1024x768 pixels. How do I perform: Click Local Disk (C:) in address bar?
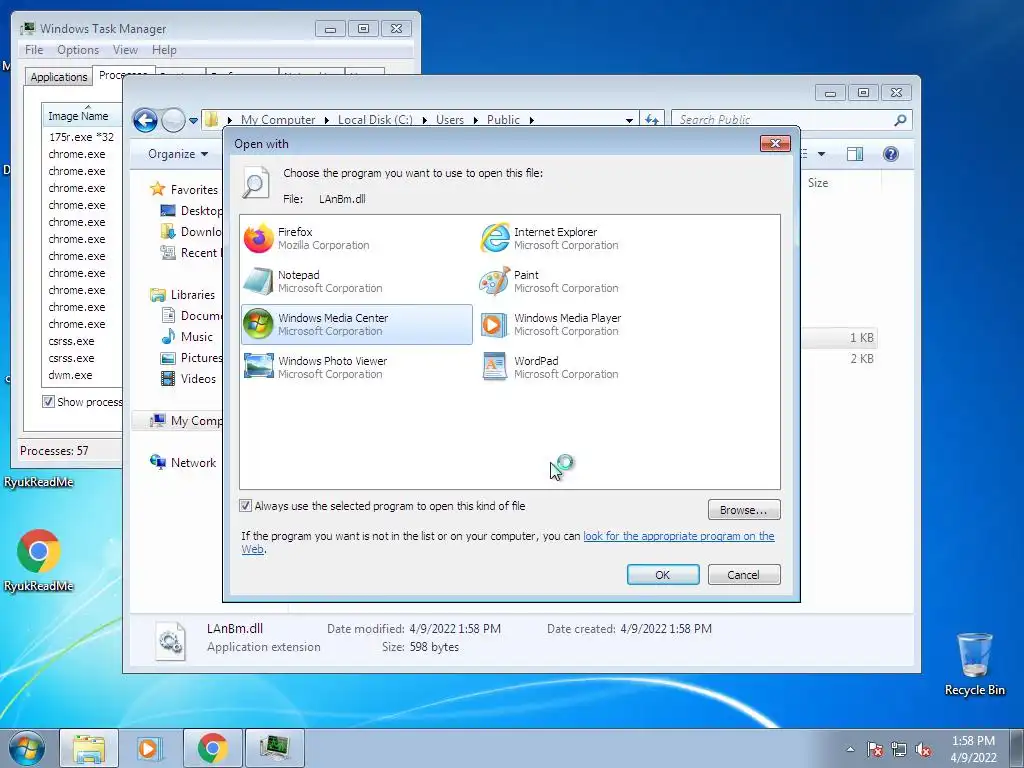[375, 120]
